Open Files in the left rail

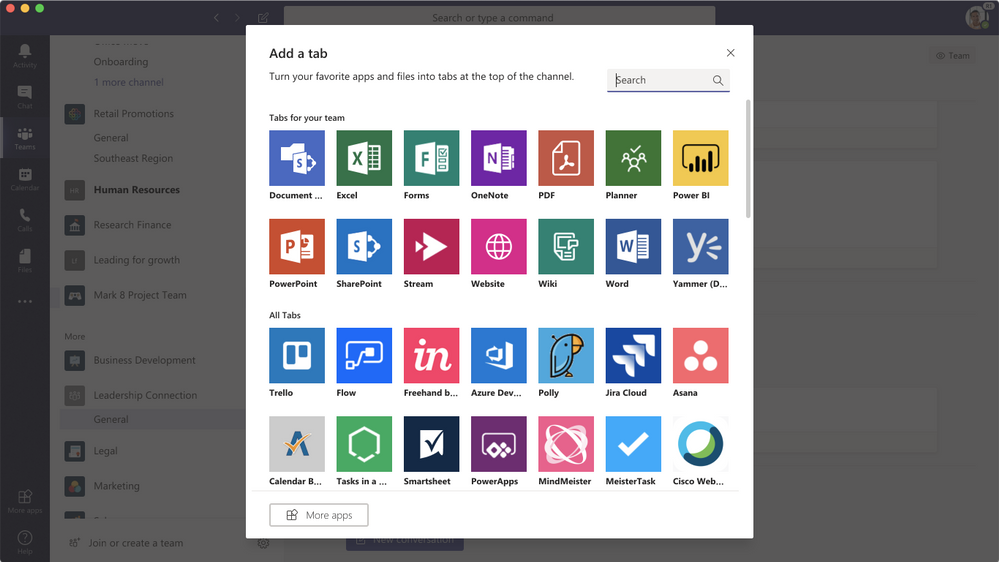(x=25, y=261)
